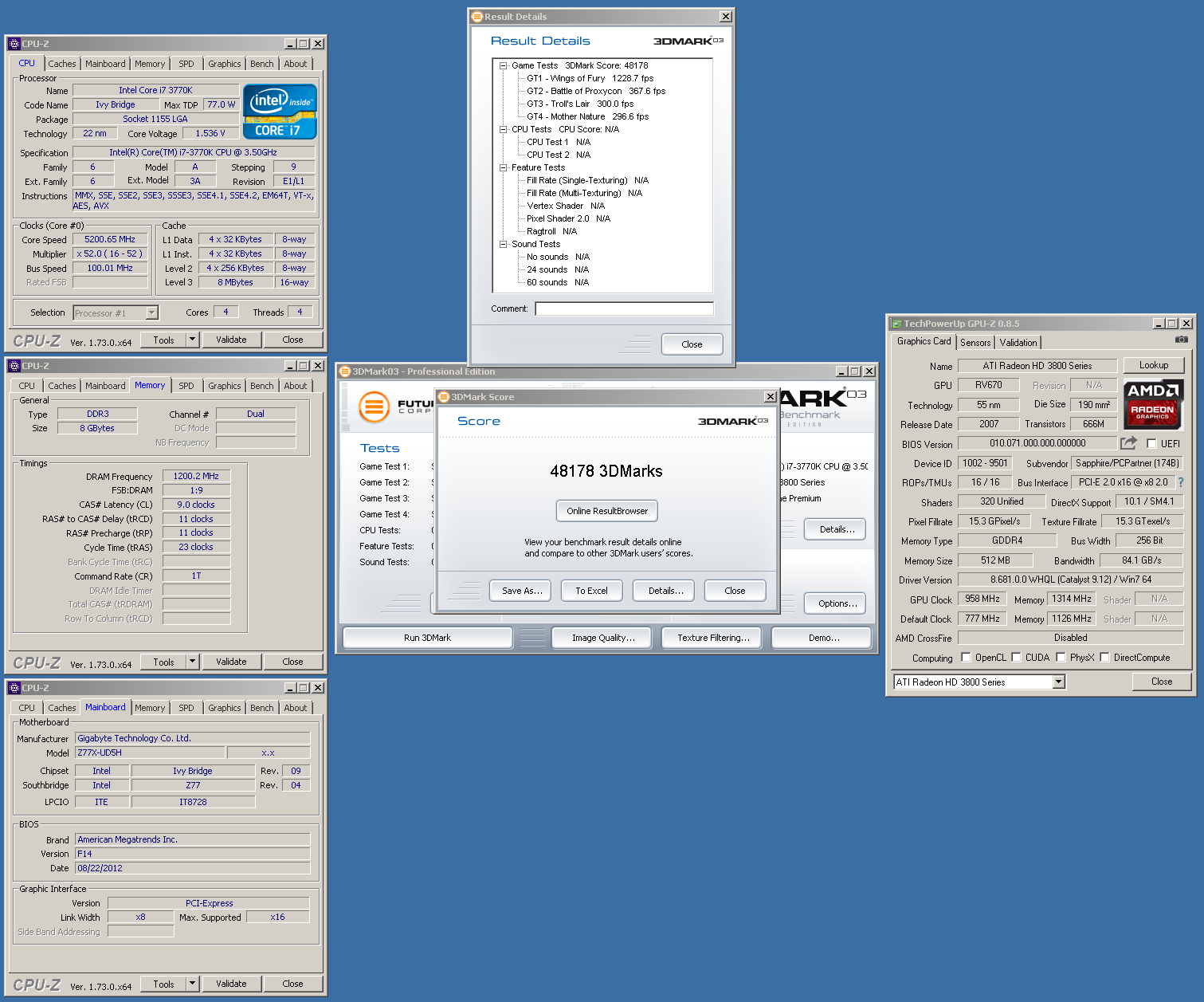1204x1002 pixels.
Task: Enable the DirectCompute checkbox
Action: (1104, 658)
